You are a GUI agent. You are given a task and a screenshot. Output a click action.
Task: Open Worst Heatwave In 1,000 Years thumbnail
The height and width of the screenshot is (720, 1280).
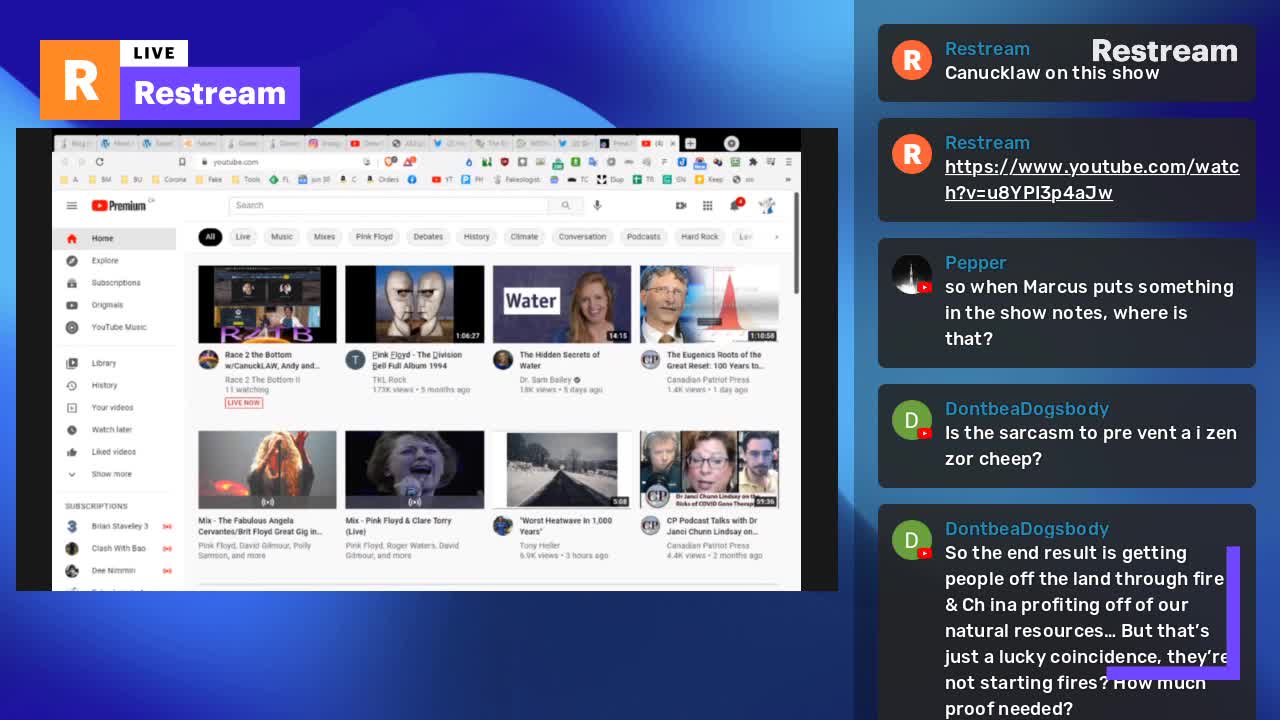tap(562, 470)
